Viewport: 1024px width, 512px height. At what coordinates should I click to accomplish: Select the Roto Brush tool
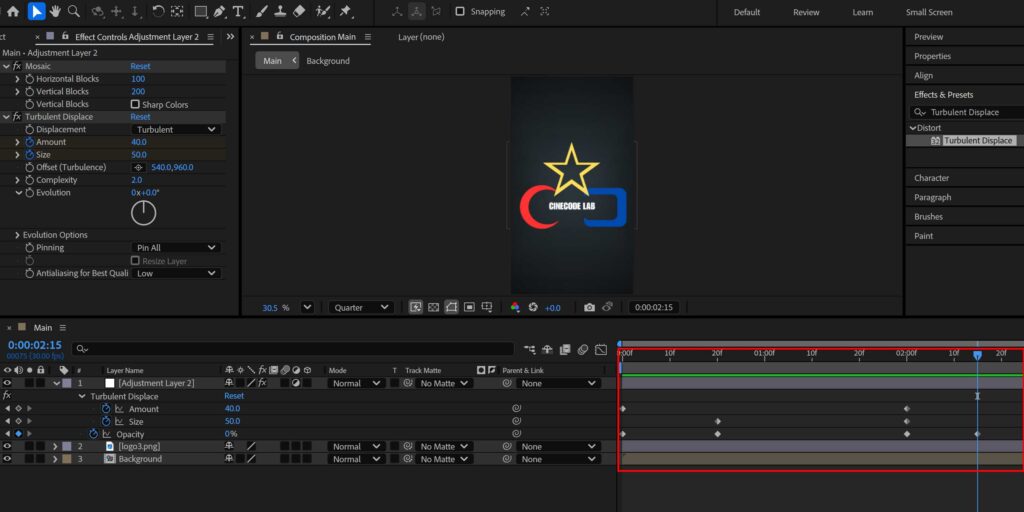pos(323,11)
